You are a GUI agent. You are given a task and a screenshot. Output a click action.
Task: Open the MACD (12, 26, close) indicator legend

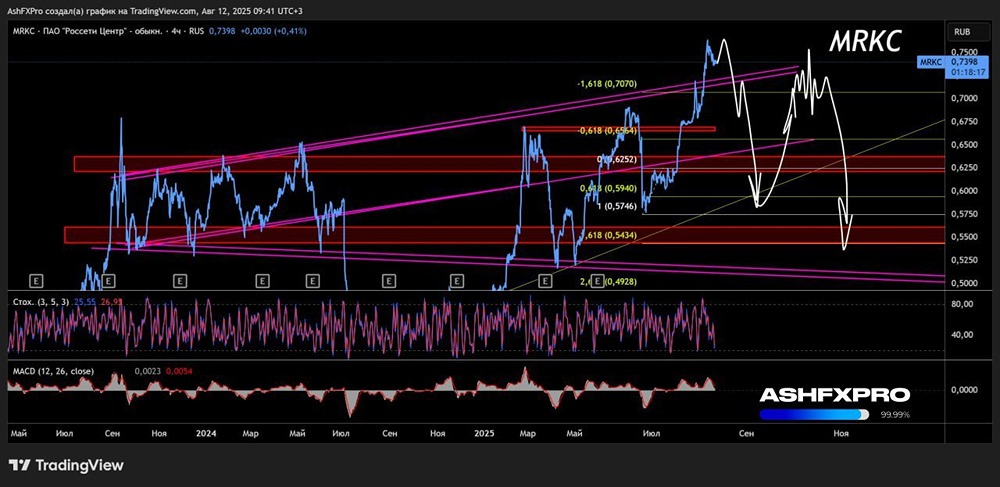pyautogui.click(x=53, y=370)
